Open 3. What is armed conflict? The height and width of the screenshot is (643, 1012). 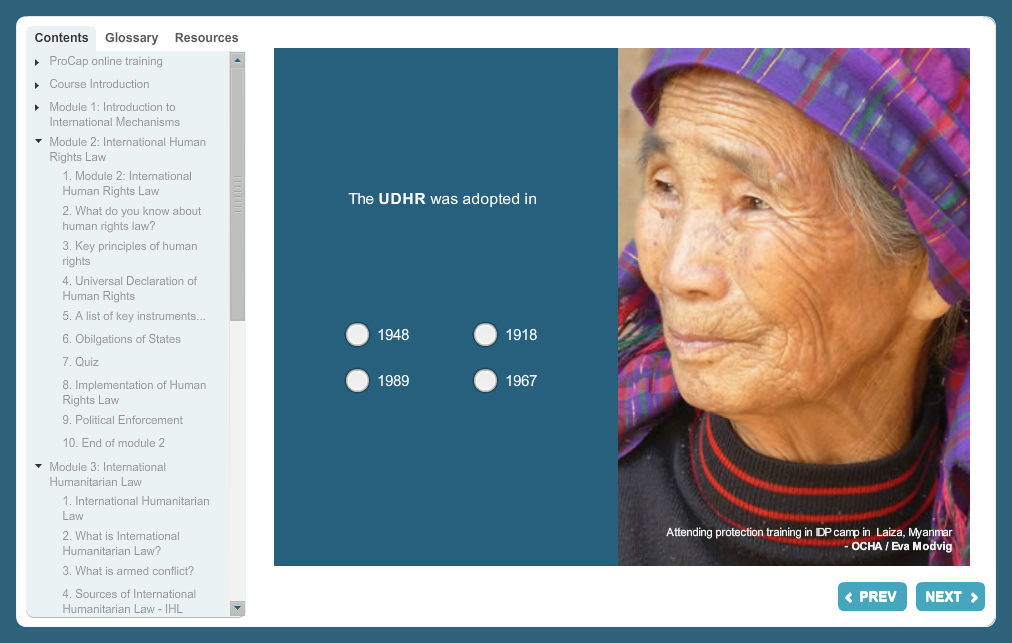click(128, 571)
